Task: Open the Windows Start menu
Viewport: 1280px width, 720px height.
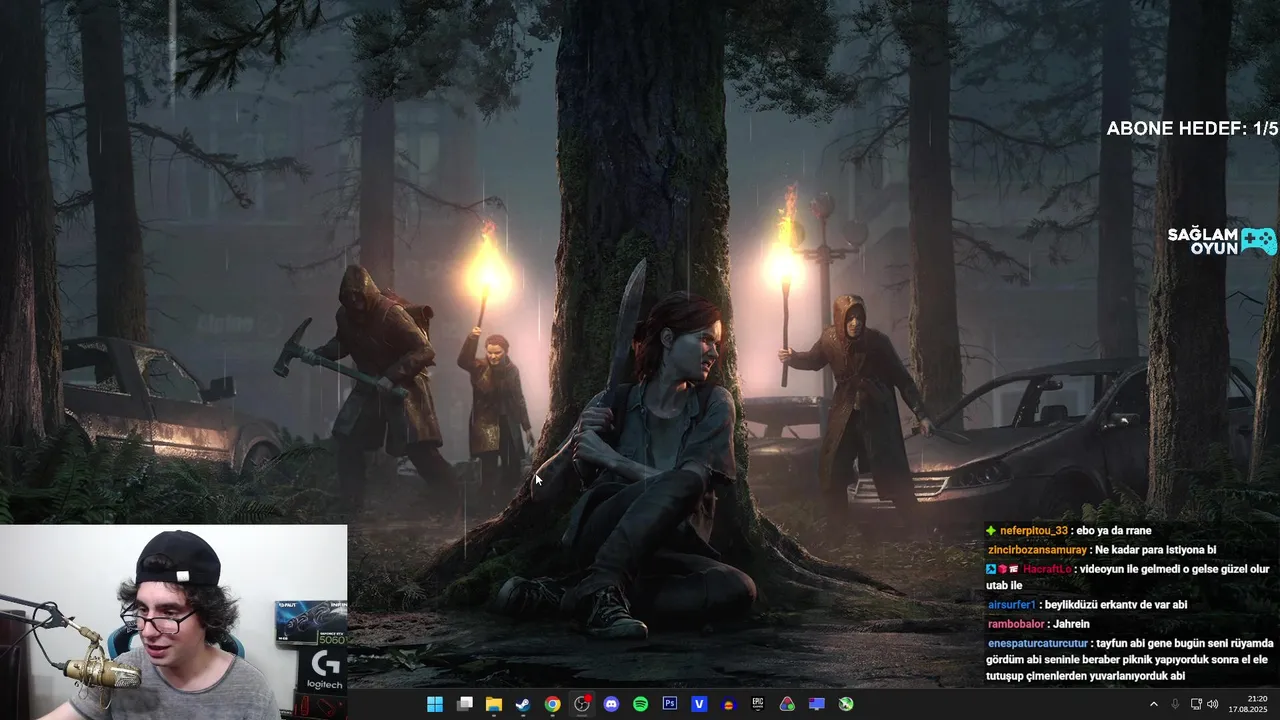Action: point(435,704)
